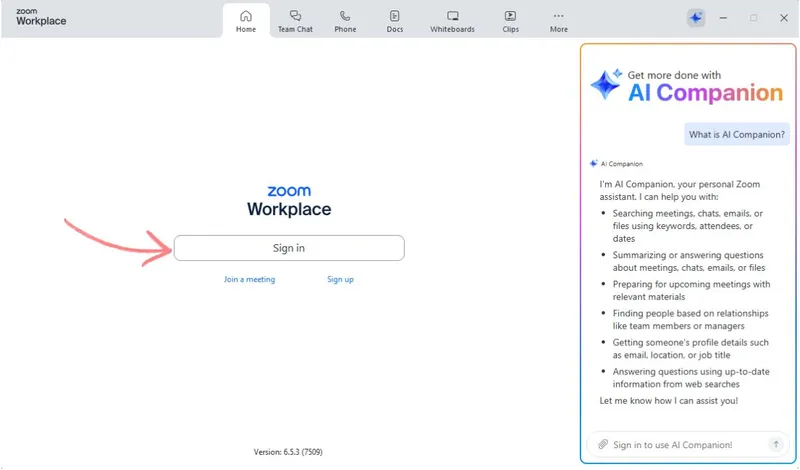Go to the Whiteboards icon
This screenshot has width=800, height=470.
click(x=452, y=16)
